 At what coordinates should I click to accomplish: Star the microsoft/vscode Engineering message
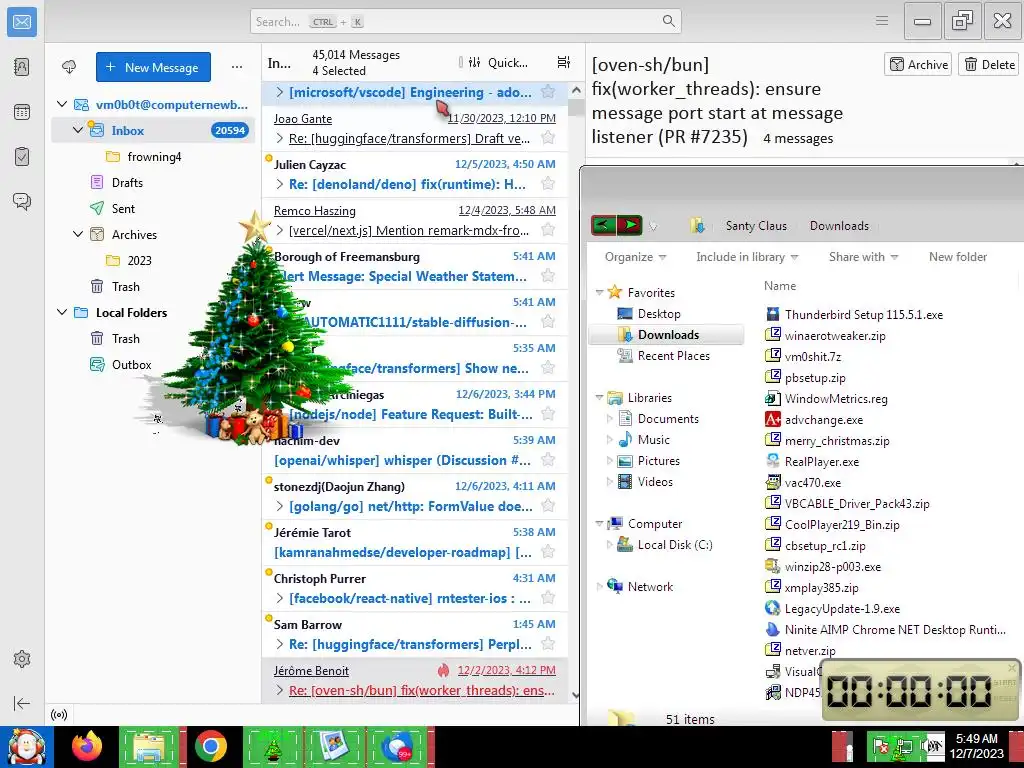point(548,92)
